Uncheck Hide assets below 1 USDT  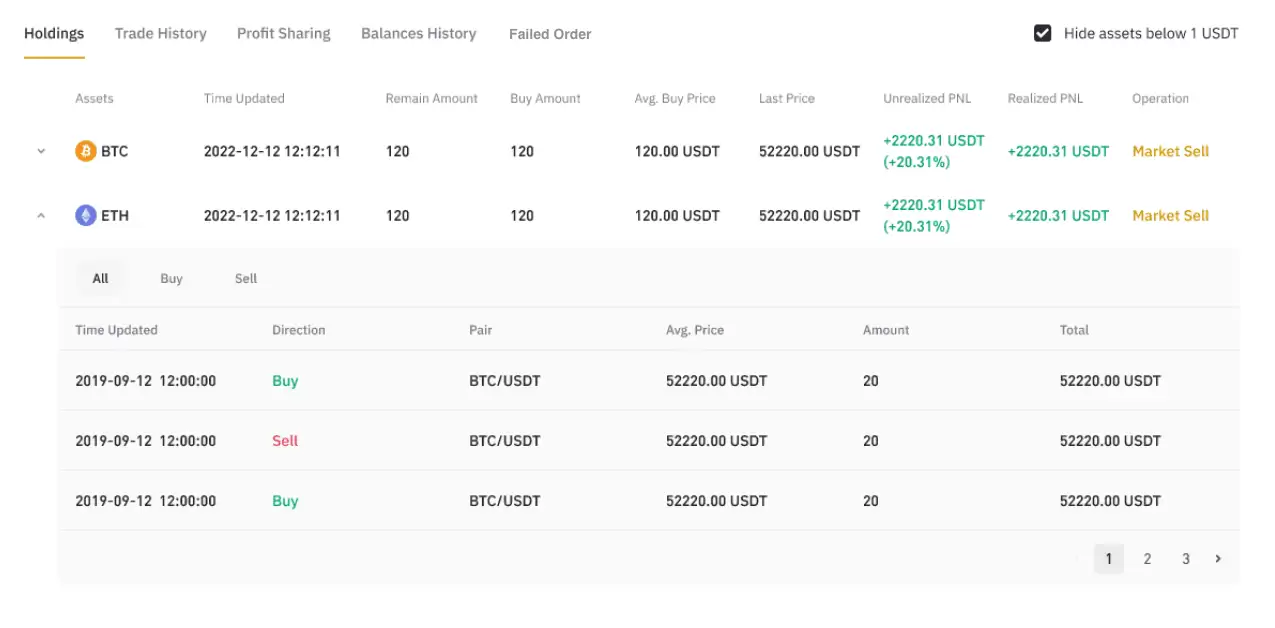(1042, 34)
